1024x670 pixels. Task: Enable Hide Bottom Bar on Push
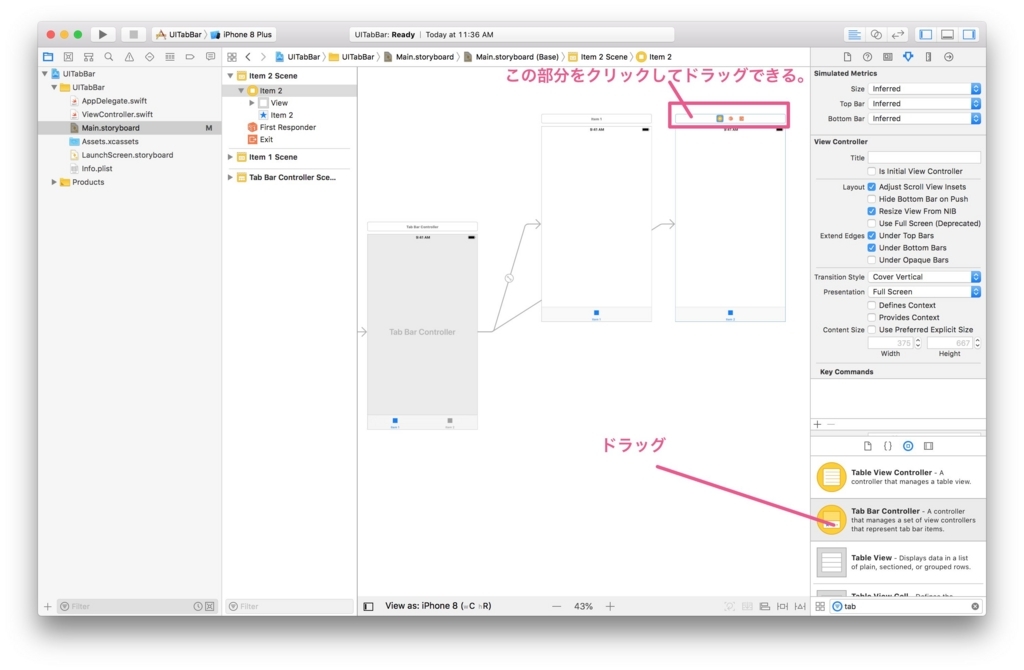871,199
